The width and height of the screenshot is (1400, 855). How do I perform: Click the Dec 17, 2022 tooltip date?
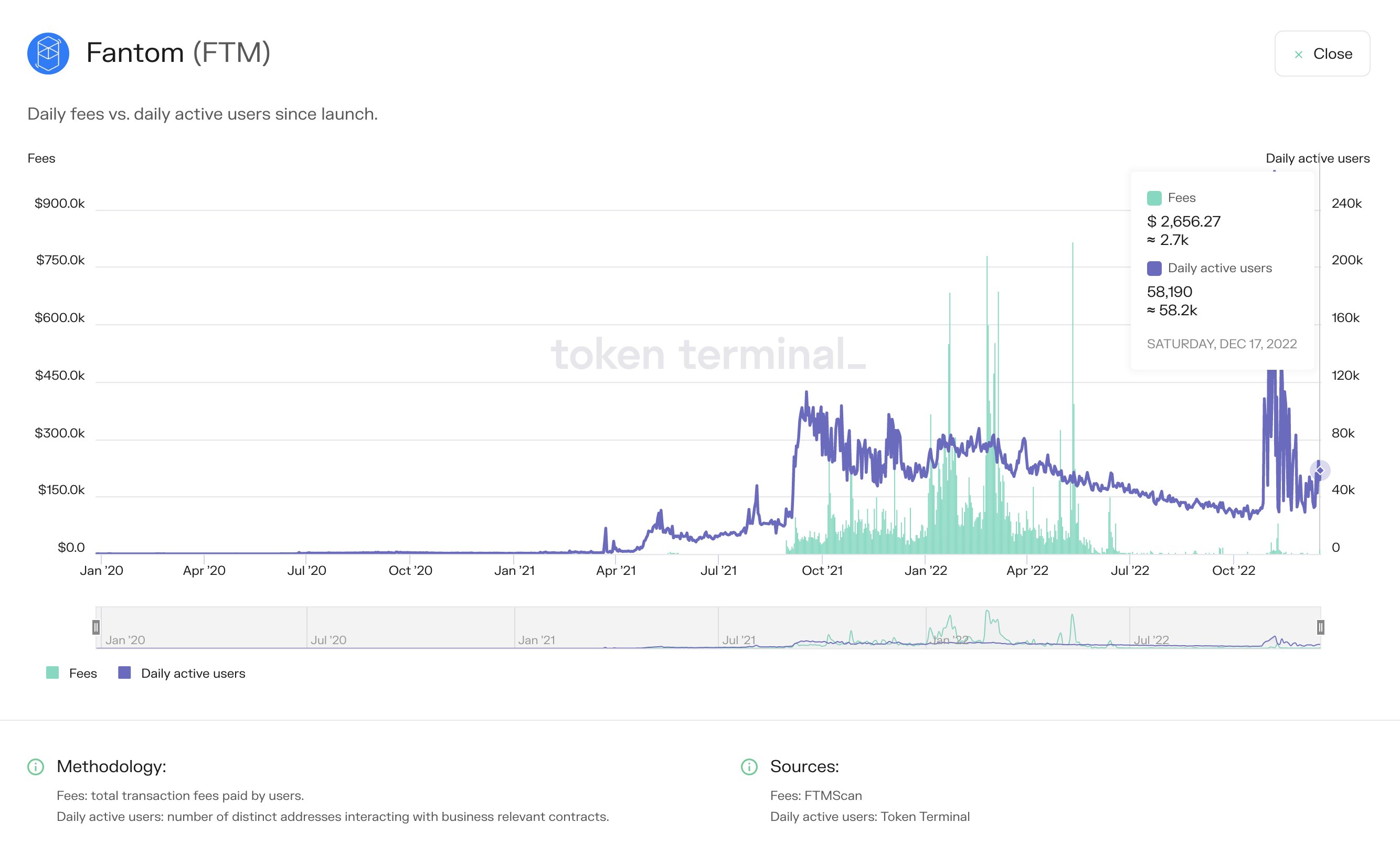1221,344
